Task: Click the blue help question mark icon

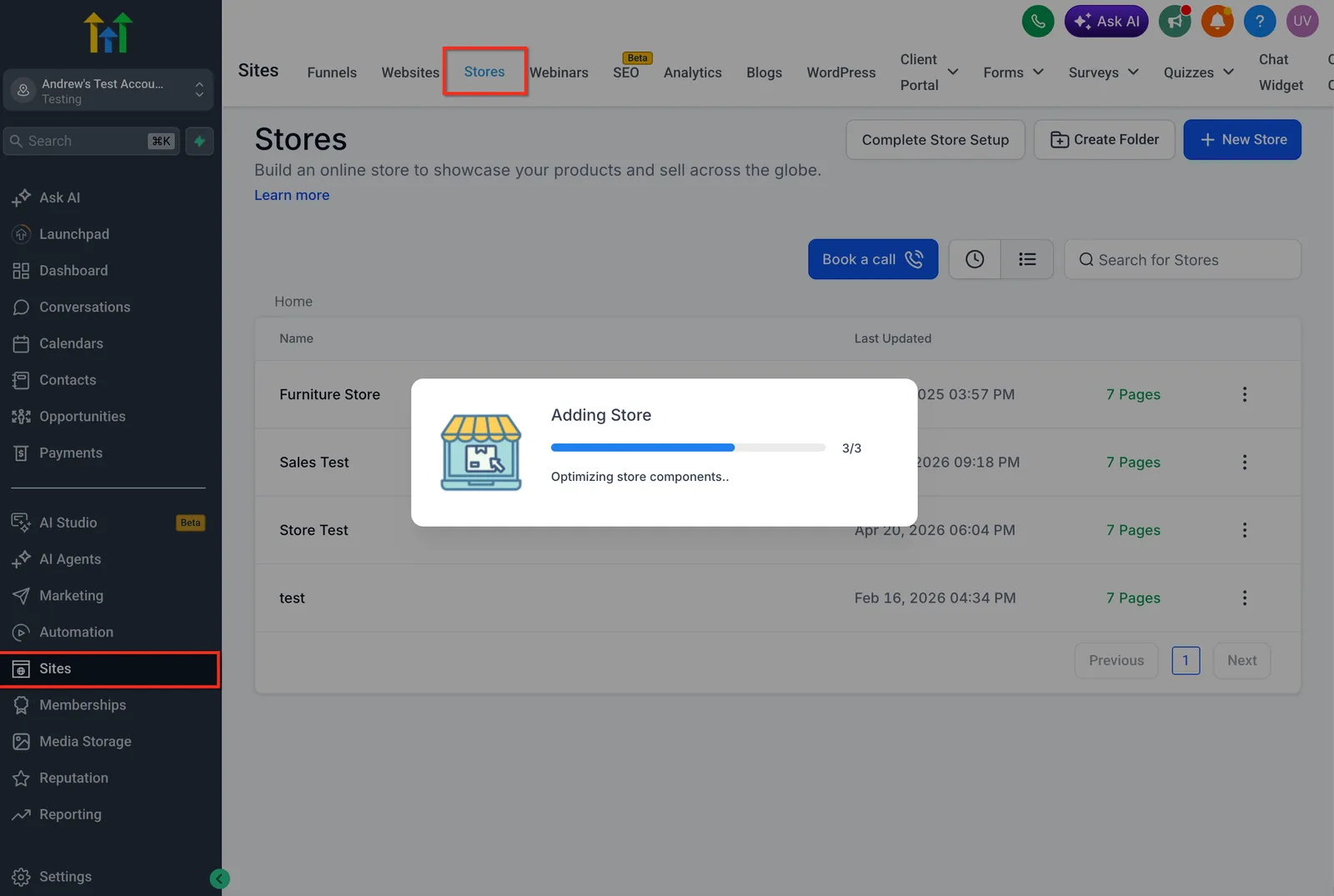Action: (1260, 22)
